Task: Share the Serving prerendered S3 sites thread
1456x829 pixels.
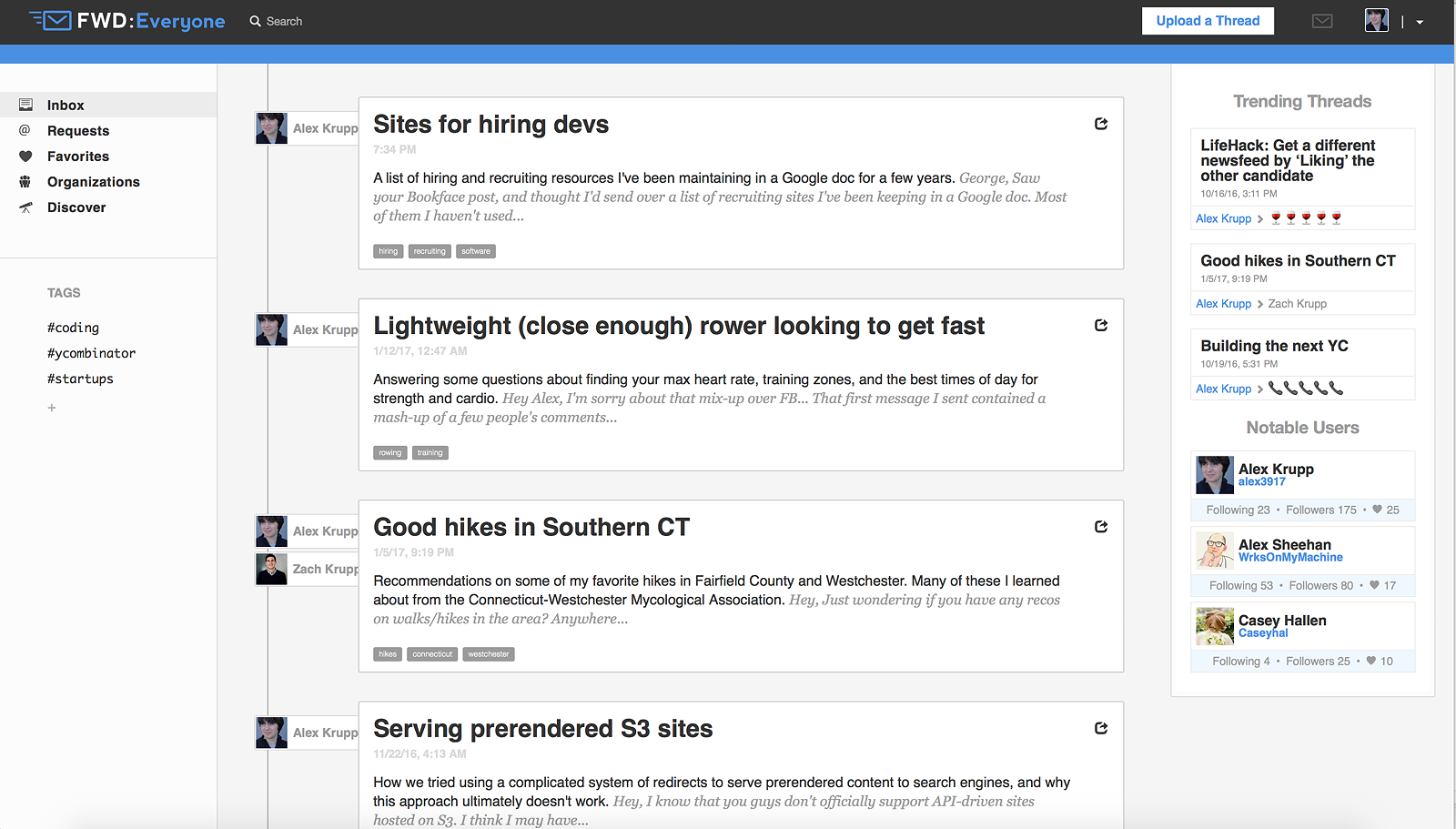Action: click(x=1101, y=728)
